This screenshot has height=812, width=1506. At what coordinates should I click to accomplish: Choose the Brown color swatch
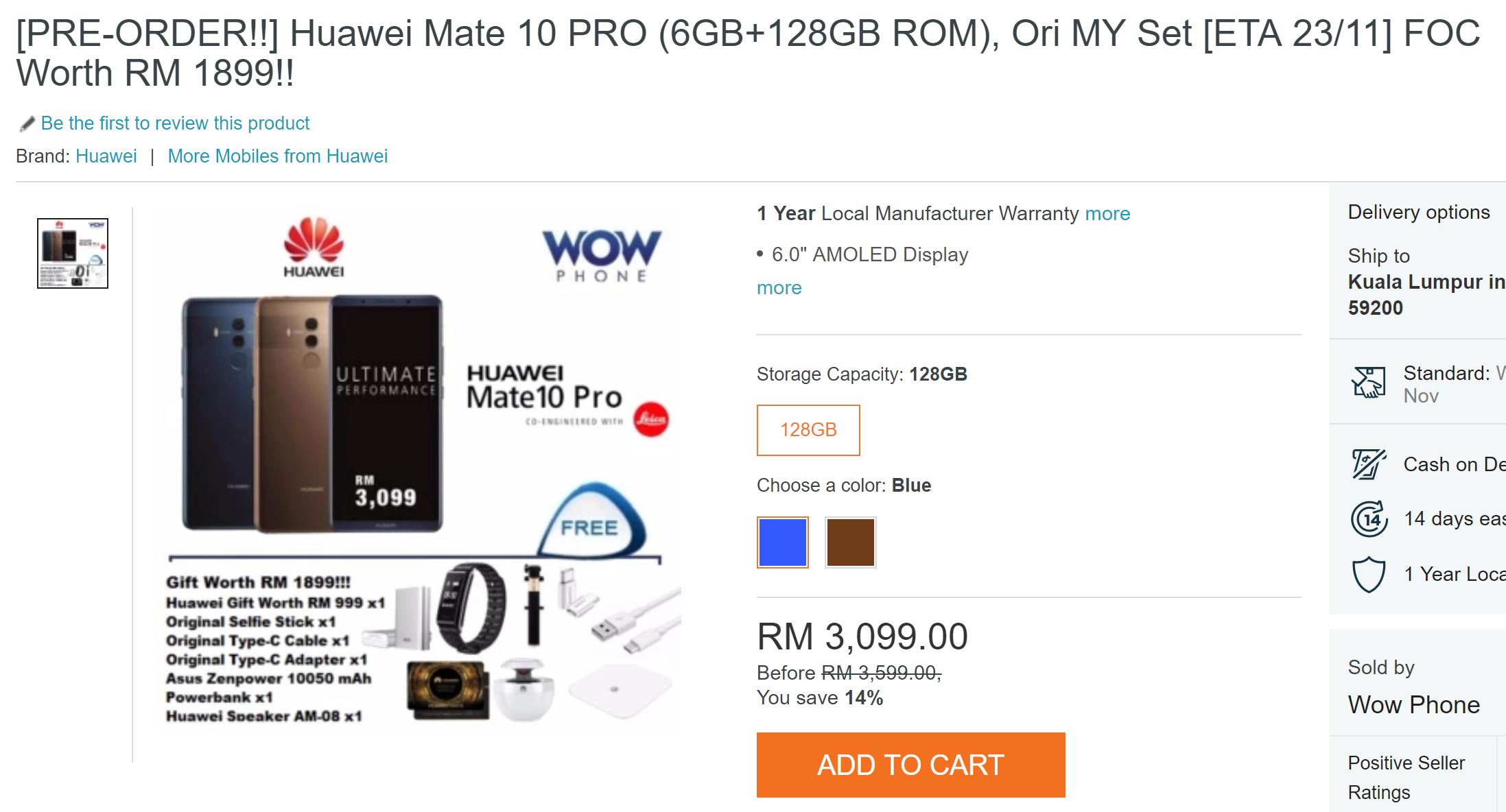tap(851, 542)
